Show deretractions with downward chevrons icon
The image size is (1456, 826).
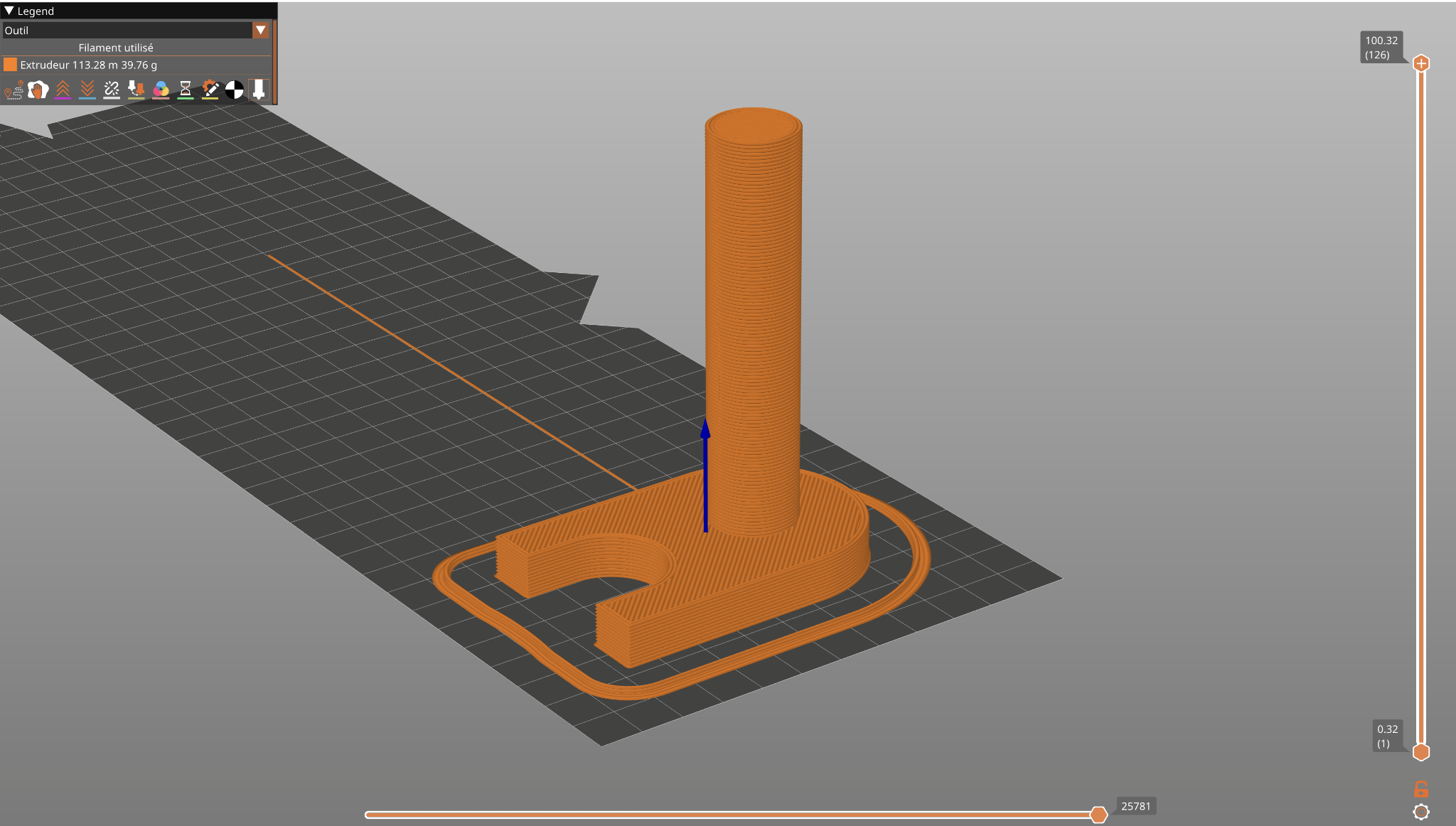(x=87, y=90)
